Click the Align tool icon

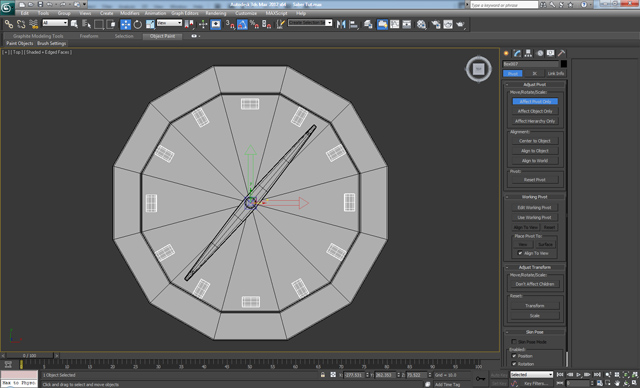353,24
